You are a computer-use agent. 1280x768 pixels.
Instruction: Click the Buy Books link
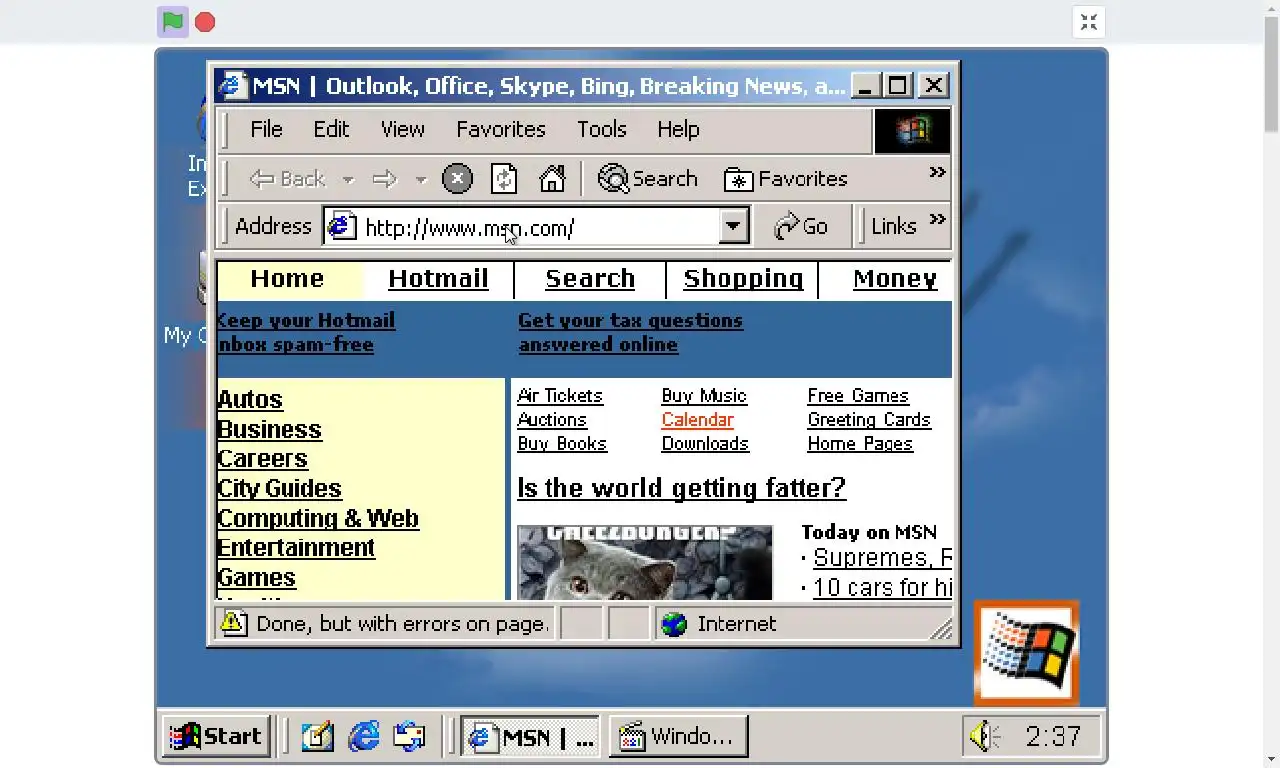pos(562,444)
